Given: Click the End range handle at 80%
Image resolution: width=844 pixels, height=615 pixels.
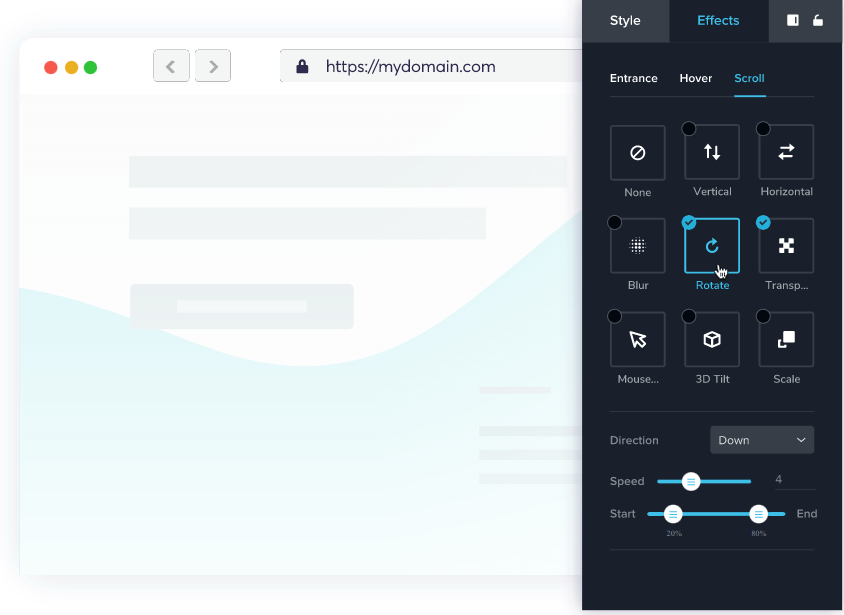Looking at the screenshot, I should point(758,514).
